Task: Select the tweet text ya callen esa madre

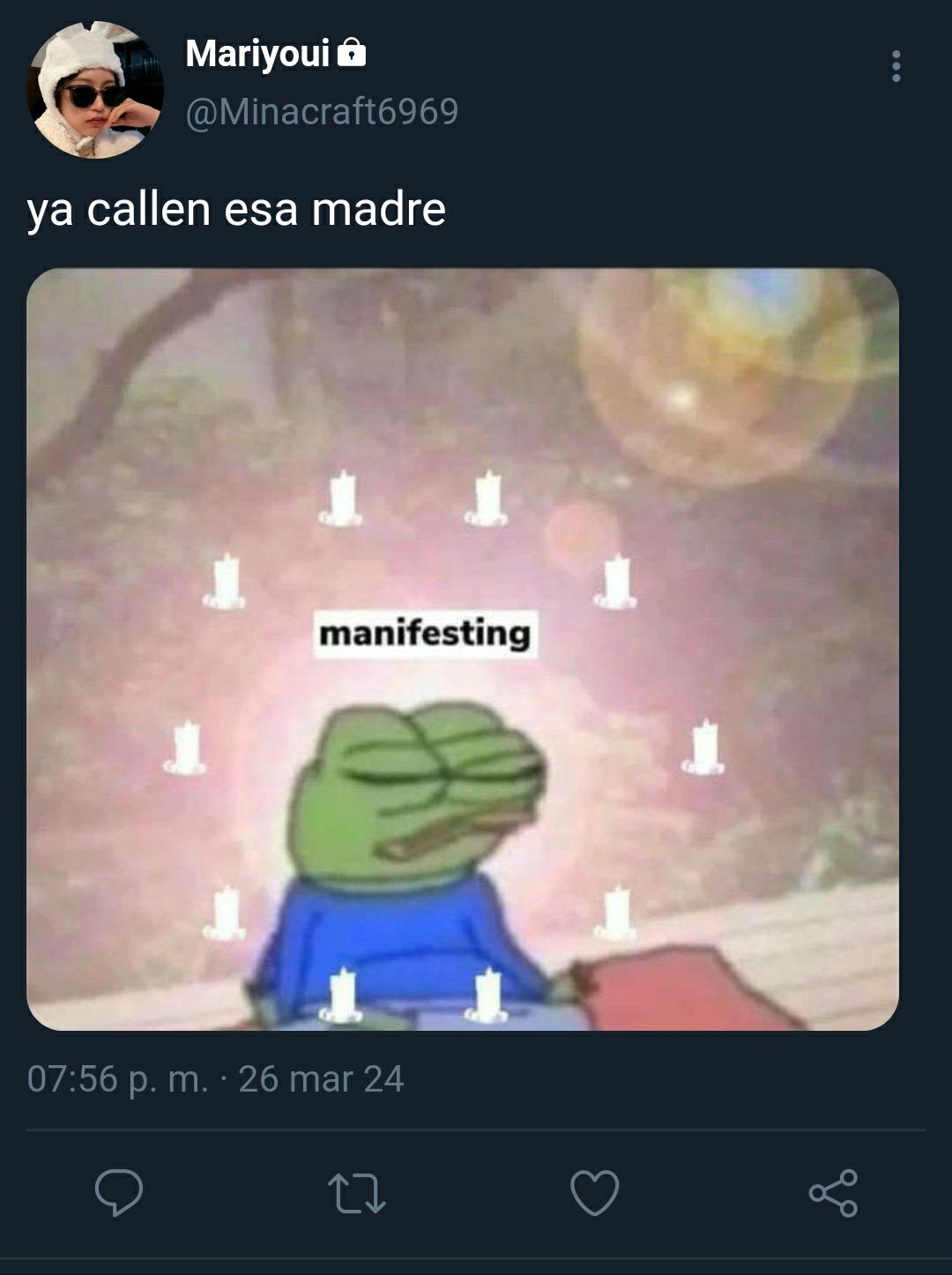Action: (x=236, y=210)
